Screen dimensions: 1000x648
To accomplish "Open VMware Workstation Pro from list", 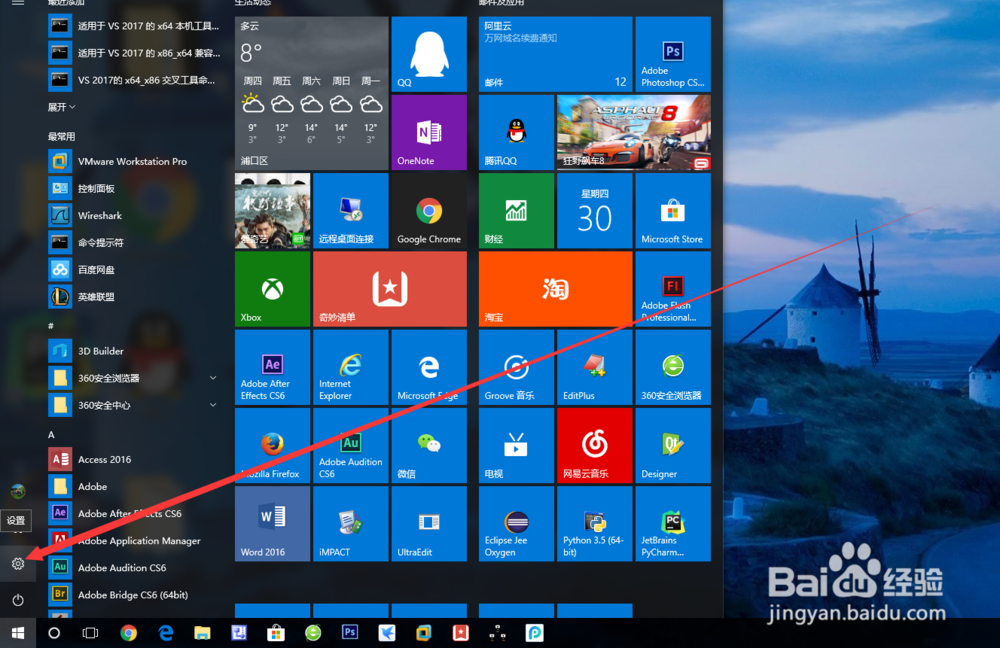I will [135, 161].
